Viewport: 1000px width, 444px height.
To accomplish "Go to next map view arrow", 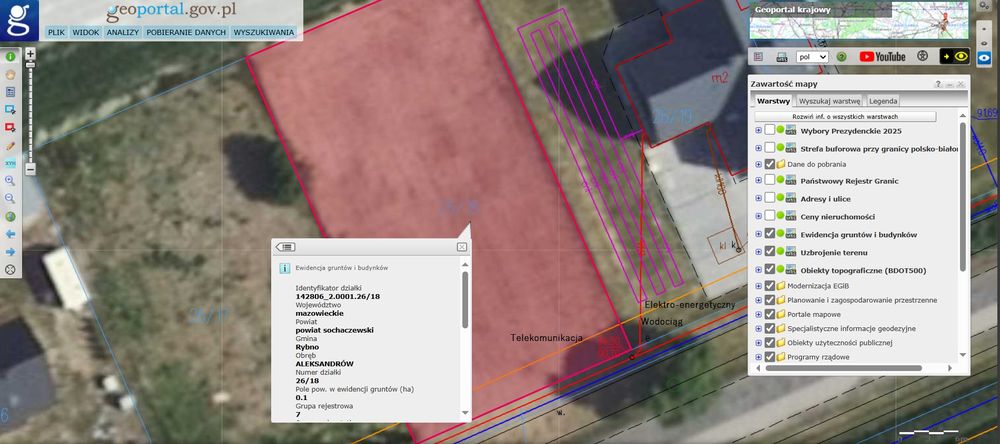I will click(10, 252).
